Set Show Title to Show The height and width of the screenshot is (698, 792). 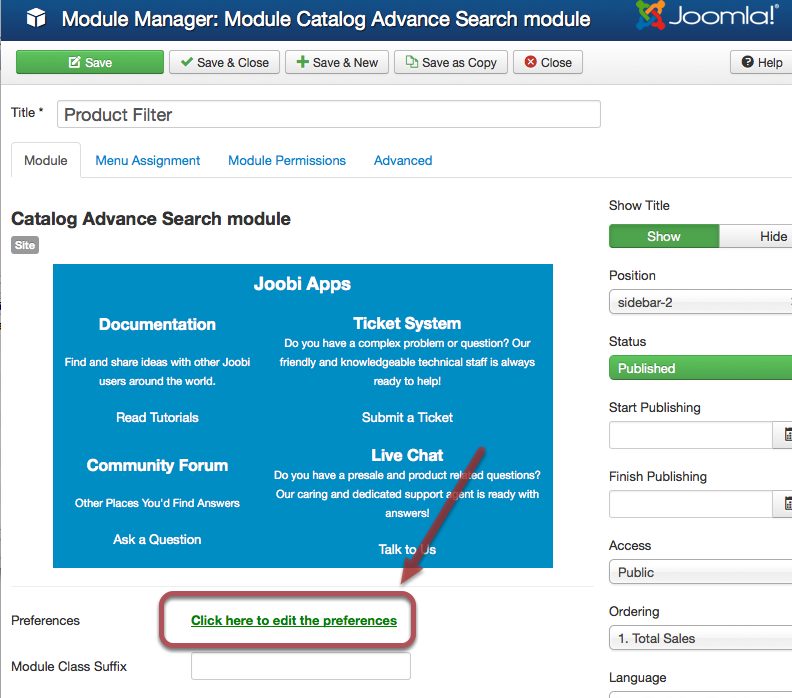click(x=664, y=236)
